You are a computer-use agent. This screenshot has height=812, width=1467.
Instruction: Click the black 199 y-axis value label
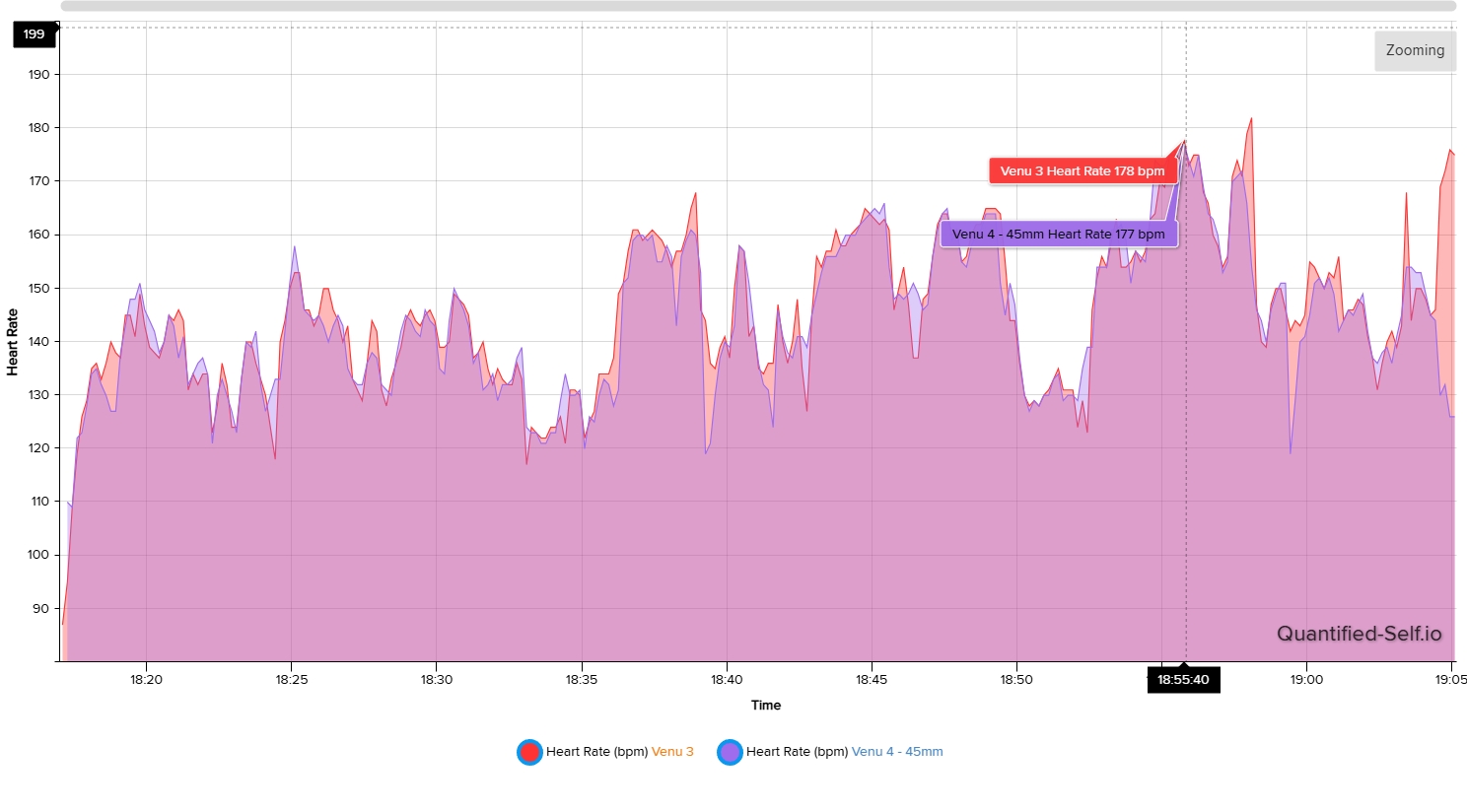[35, 34]
